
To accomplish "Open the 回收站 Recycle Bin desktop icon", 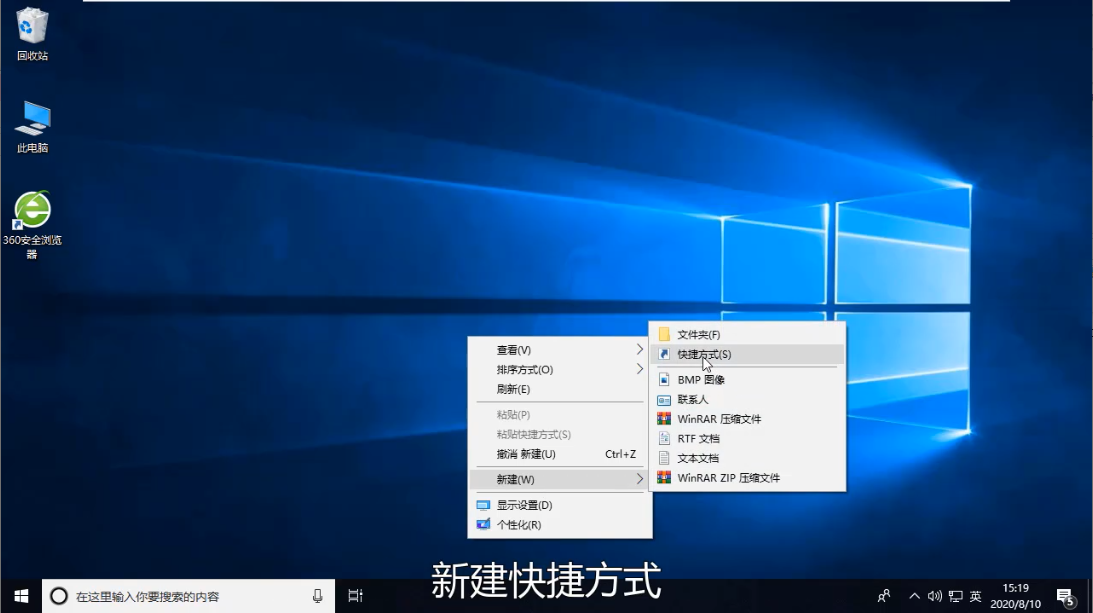I will coord(32,34).
